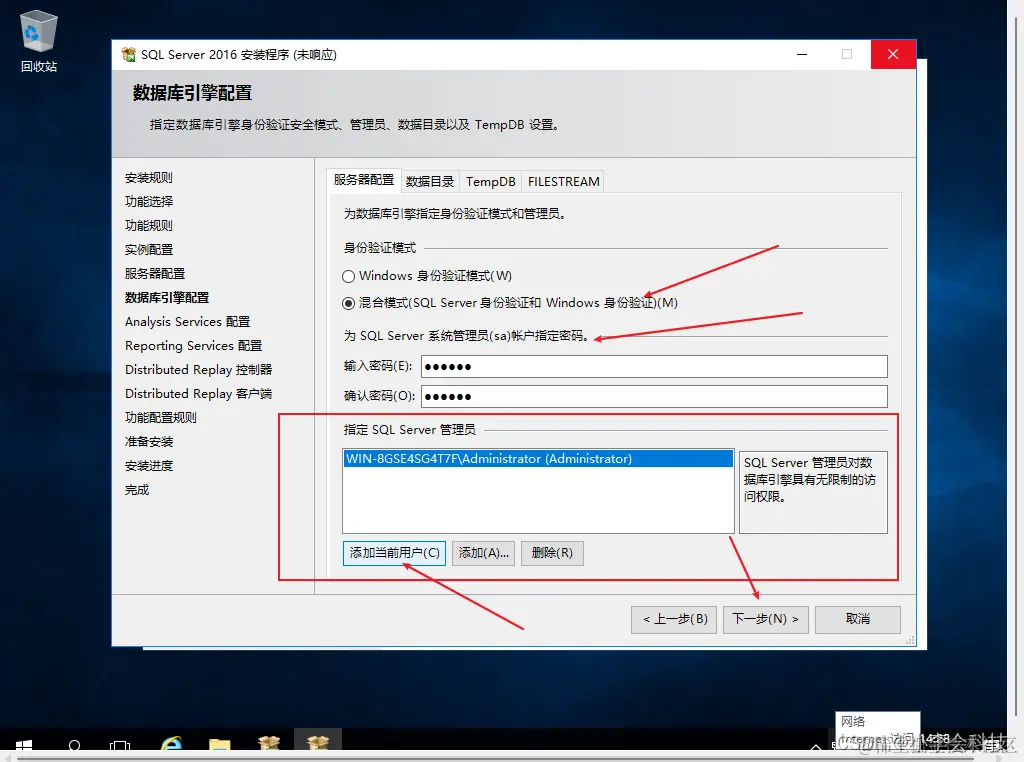Click Distributed Replay 控制器 step
Screen dimensions: 1024x762
point(199,370)
